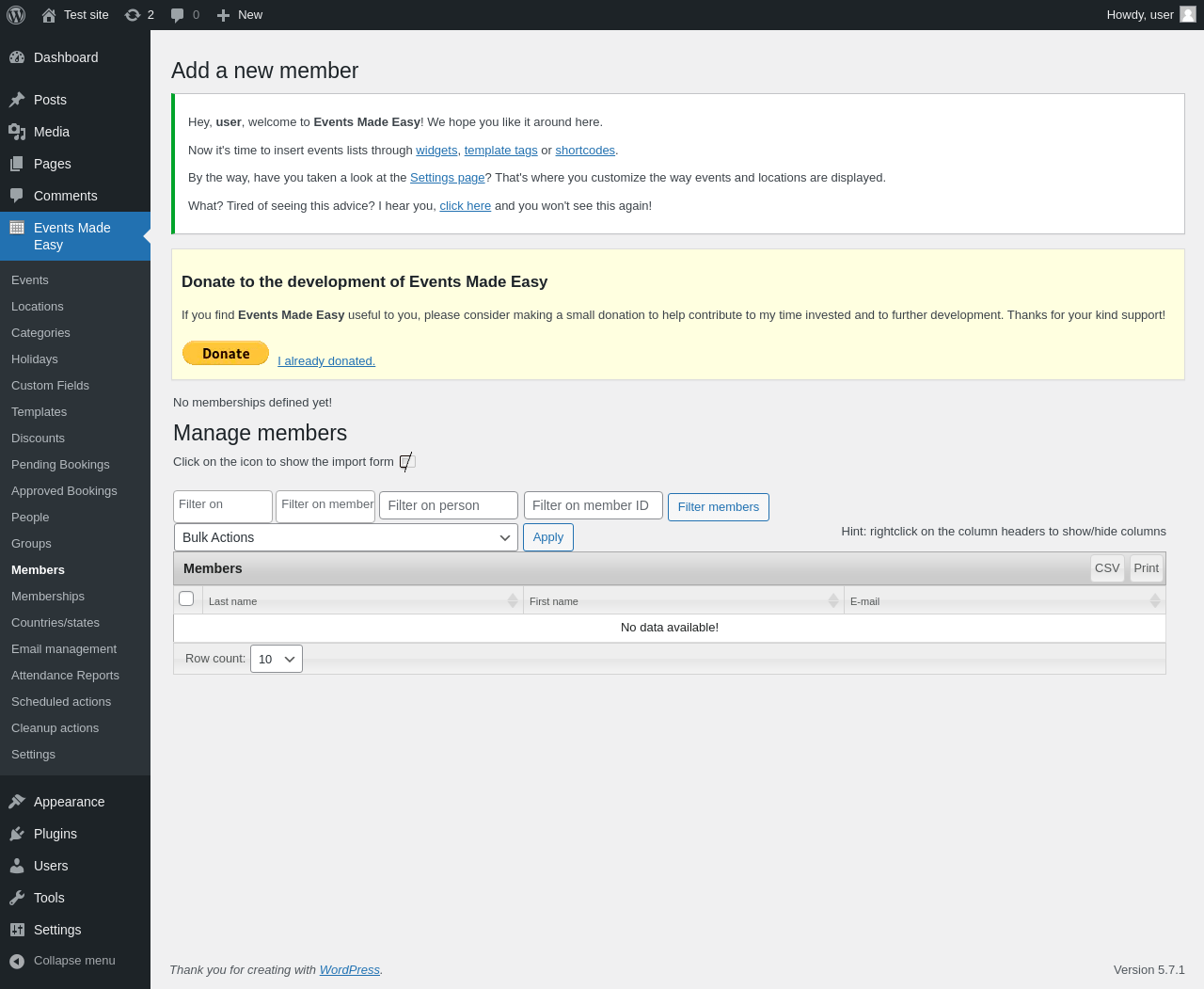
Task: Click the yellow Donate button
Action: pos(226,353)
